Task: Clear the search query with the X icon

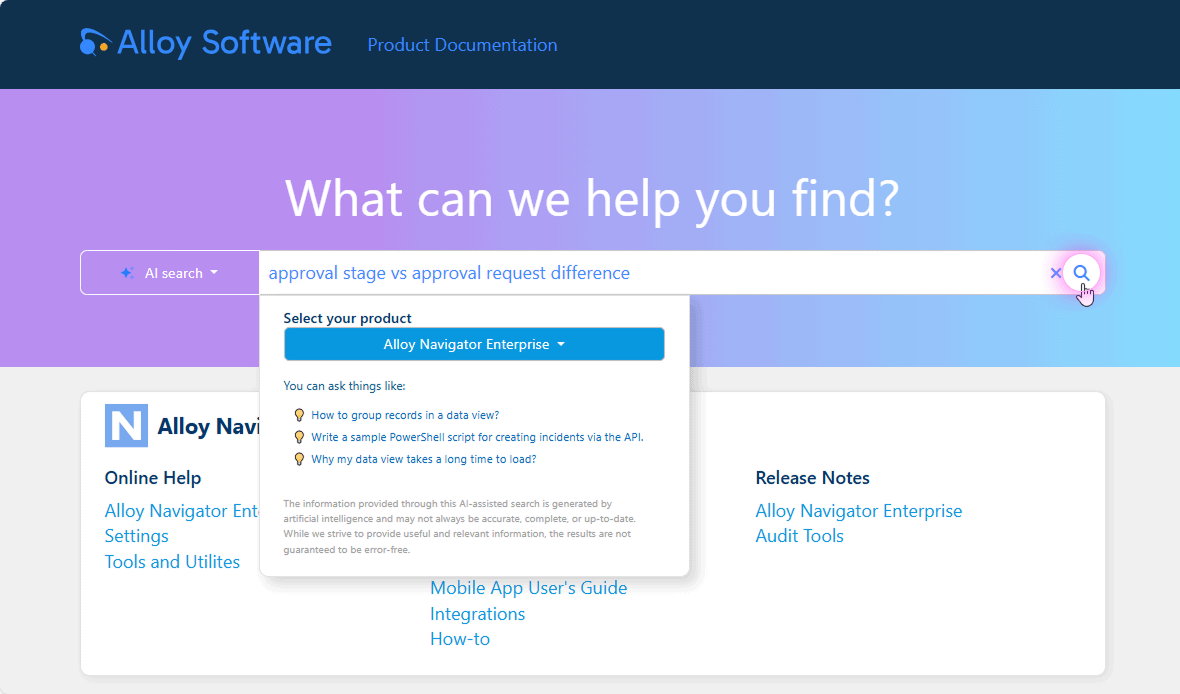Action: click(1055, 272)
